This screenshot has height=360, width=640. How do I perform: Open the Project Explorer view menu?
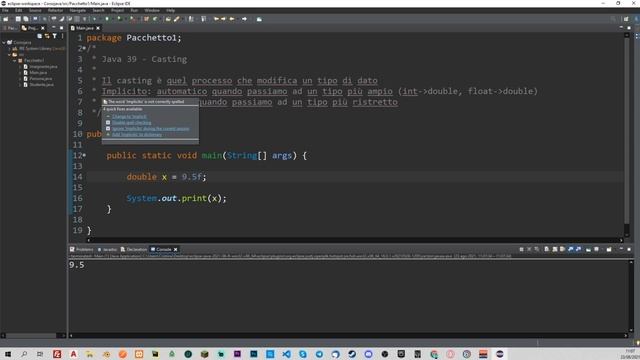[x=62, y=36]
